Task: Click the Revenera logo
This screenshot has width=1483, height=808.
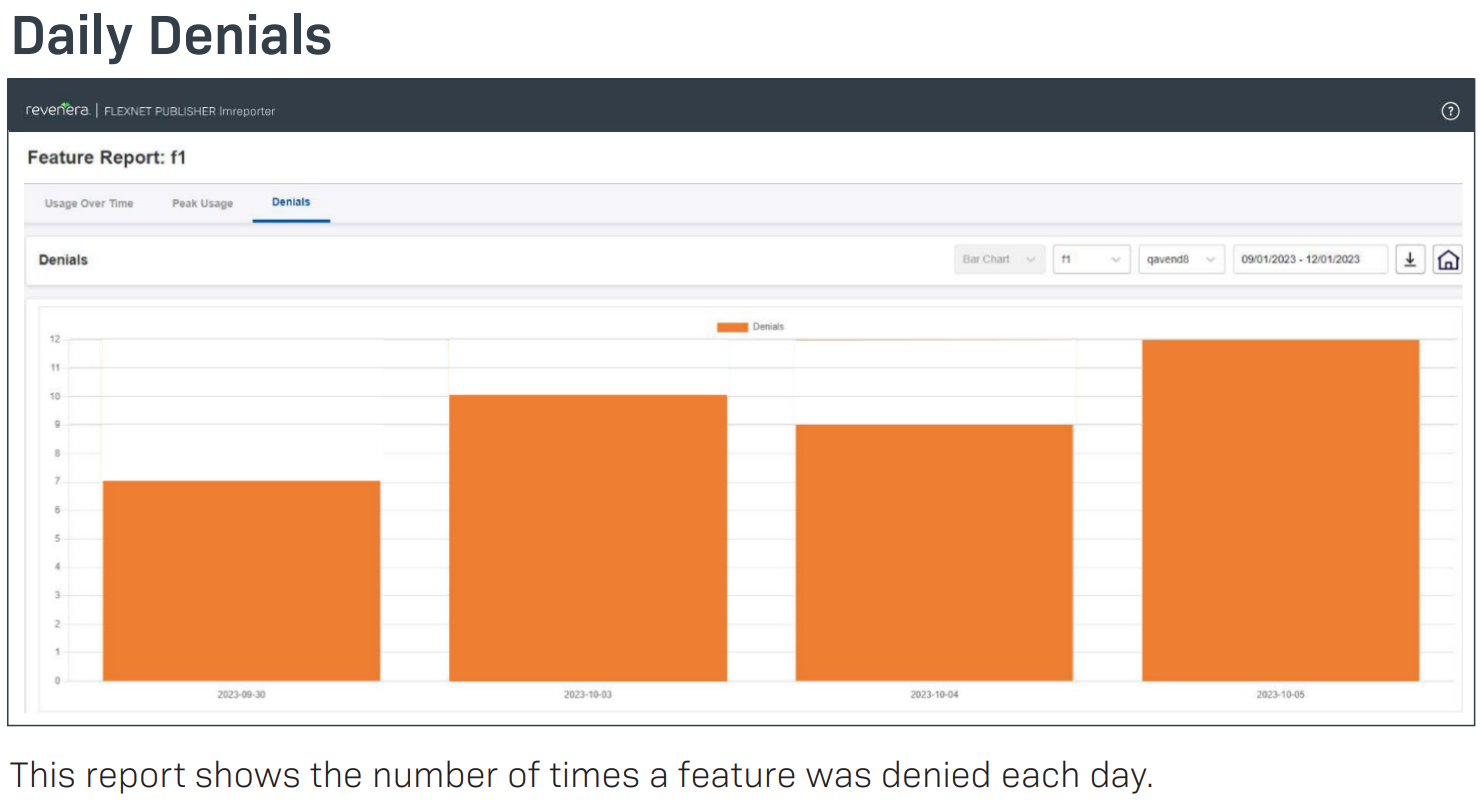Action: tap(57, 110)
